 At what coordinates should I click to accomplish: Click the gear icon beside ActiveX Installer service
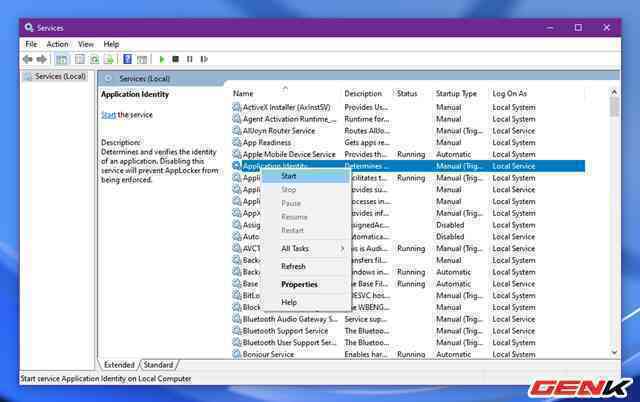point(237,107)
